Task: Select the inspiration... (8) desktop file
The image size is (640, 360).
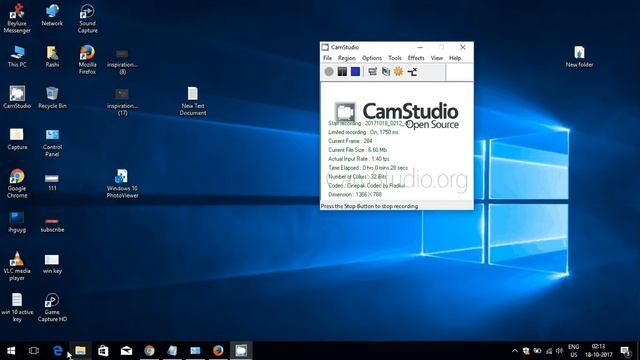Action: (x=122, y=61)
